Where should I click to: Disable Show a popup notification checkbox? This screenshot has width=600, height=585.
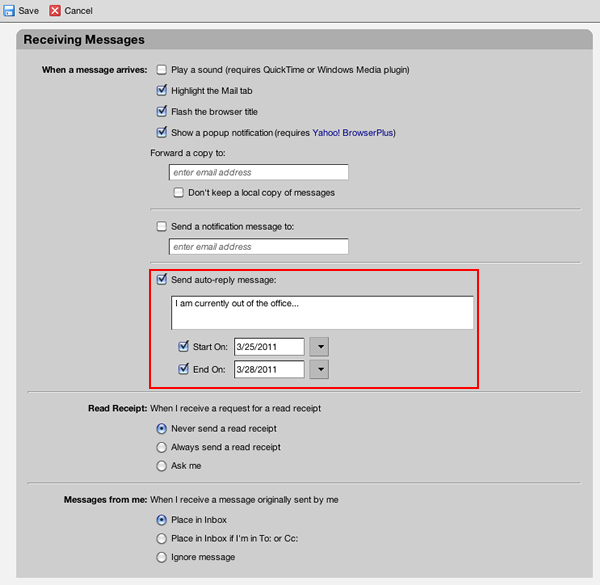coord(161,132)
